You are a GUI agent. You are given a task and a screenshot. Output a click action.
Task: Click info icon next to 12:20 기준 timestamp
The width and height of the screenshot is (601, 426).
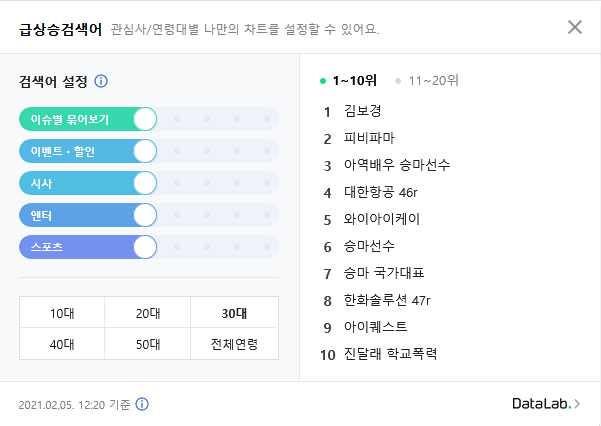142,404
